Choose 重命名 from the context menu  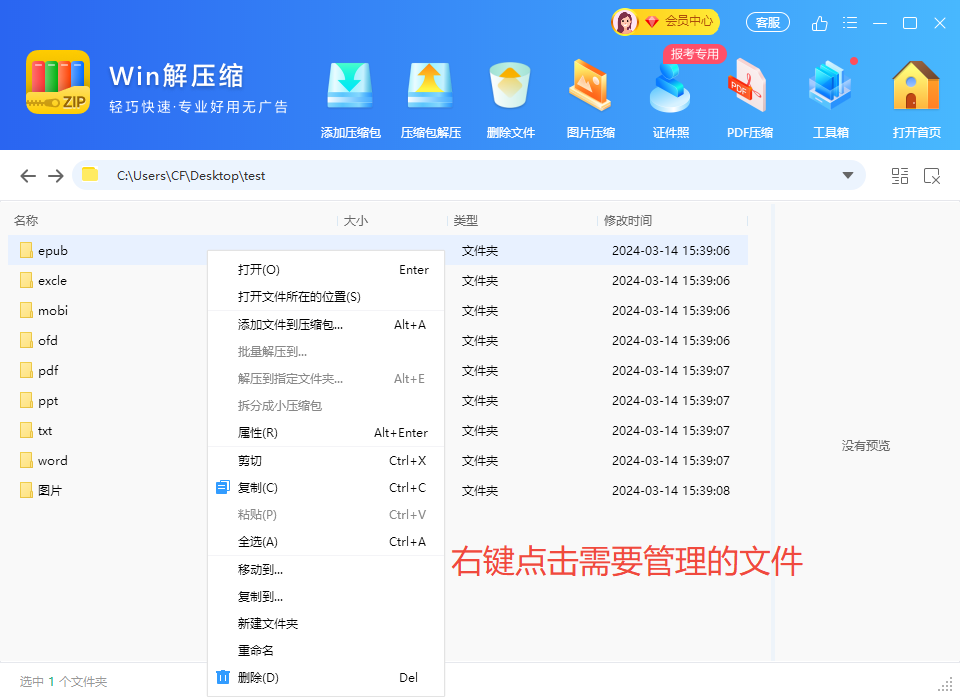(x=326, y=650)
